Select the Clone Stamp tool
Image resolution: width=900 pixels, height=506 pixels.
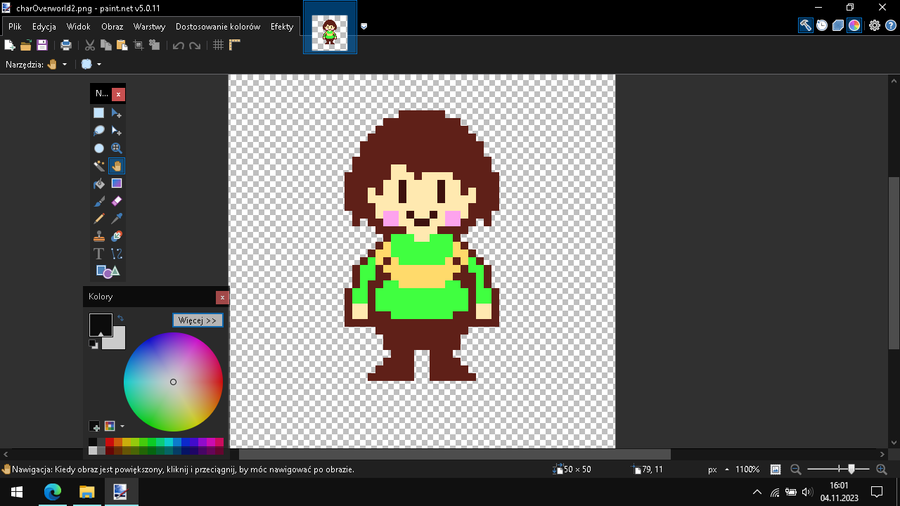click(x=99, y=236)
